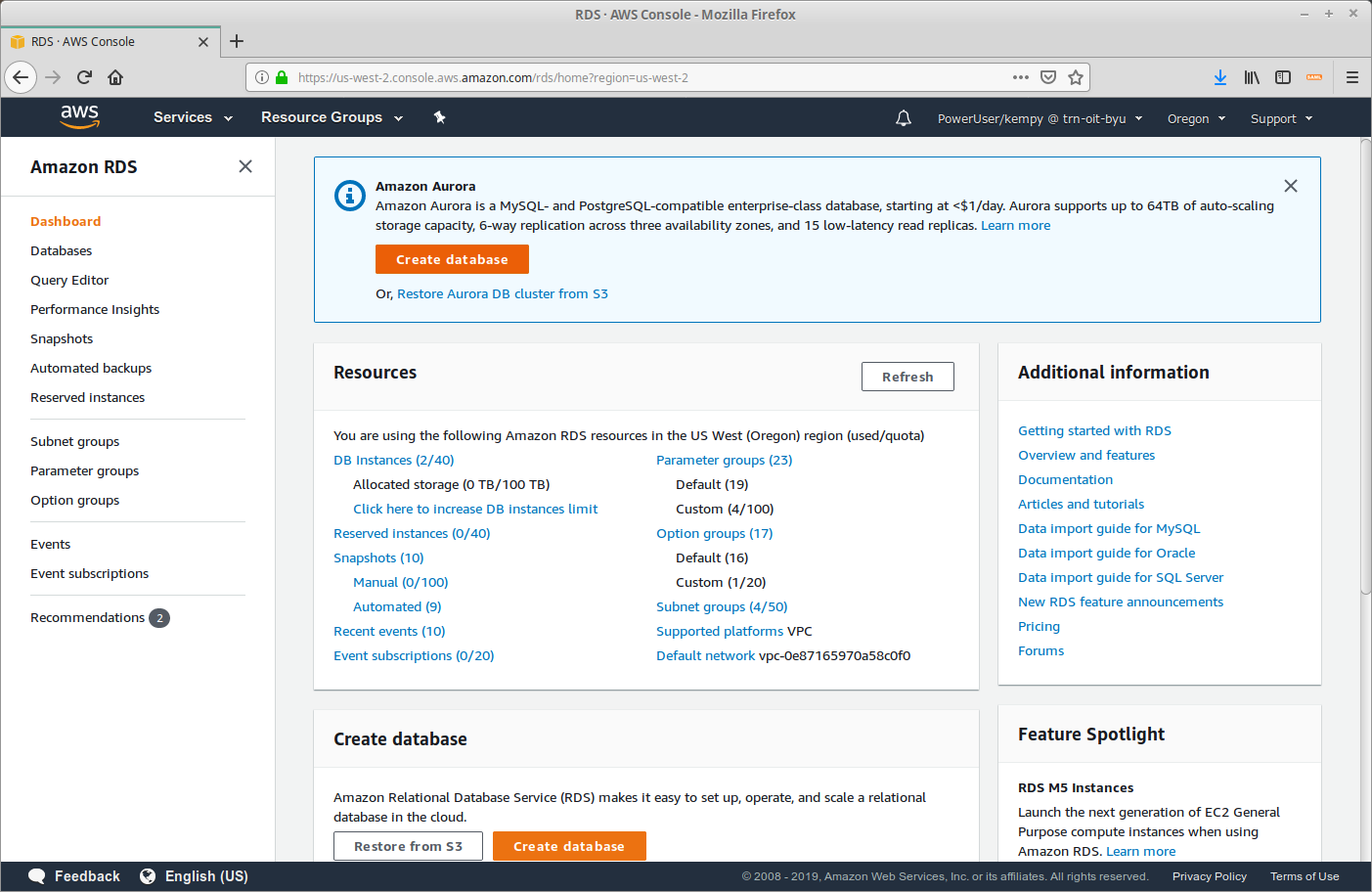Bookmark this page with the star icon
The height and width of the screenshot is (892, 1372).
pyautogui.click(x=1076, y=77)
